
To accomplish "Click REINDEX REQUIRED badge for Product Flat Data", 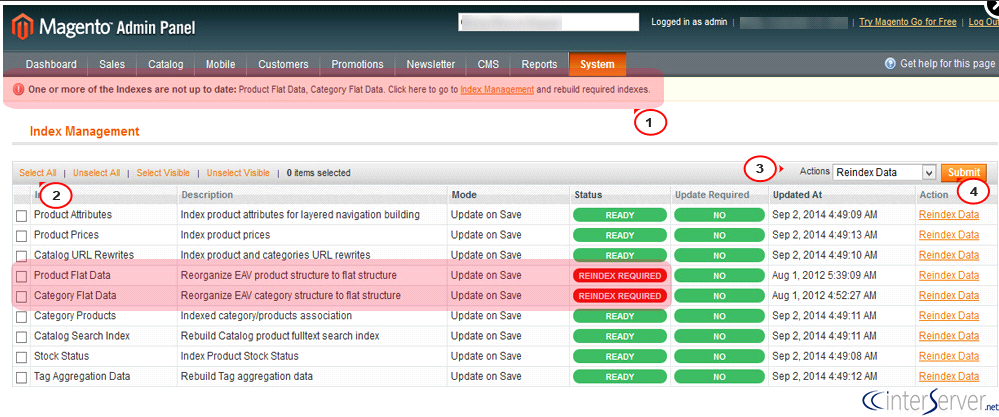I will coord(620,276).
